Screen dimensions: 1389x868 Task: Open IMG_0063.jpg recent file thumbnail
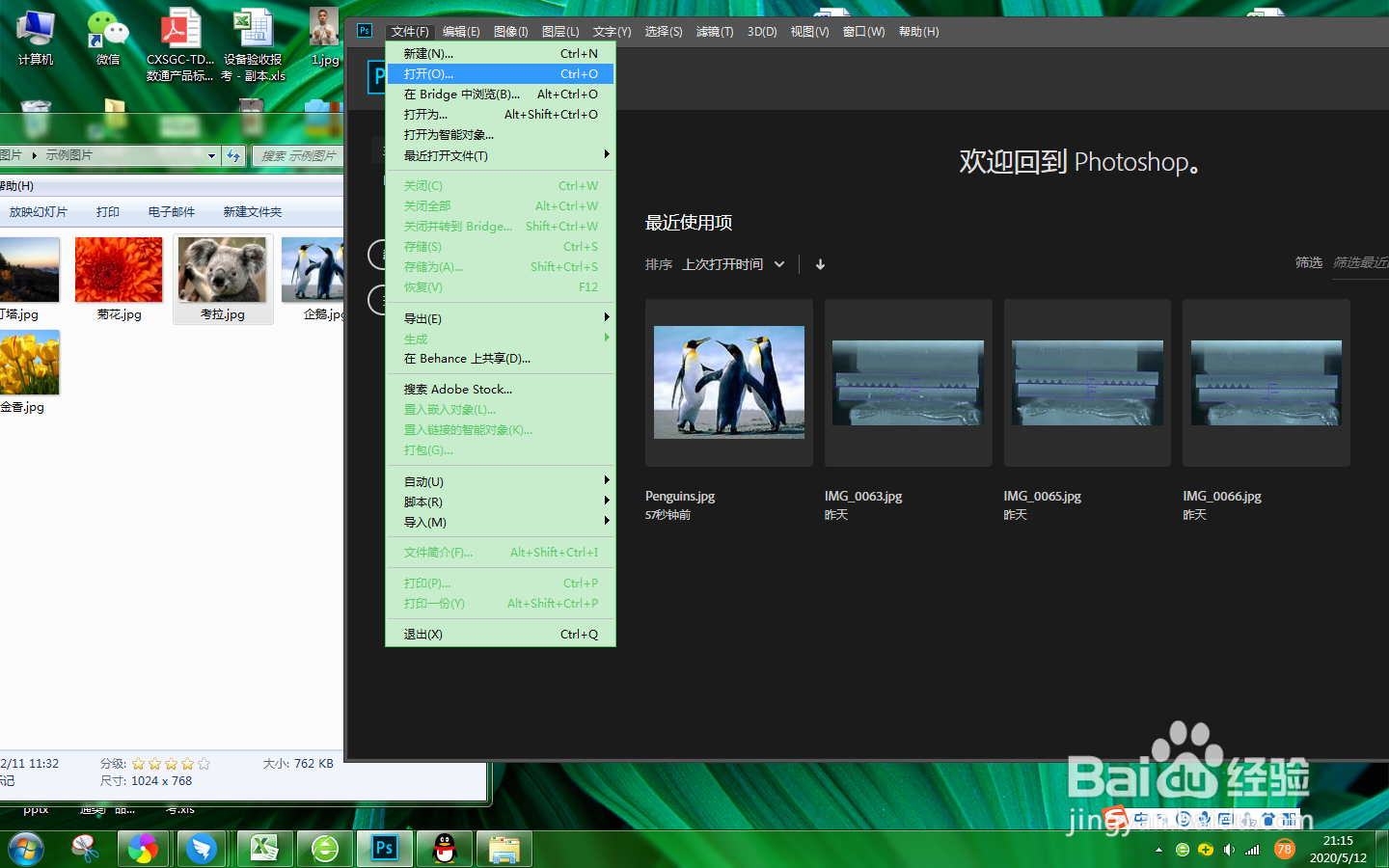point(908,382)
